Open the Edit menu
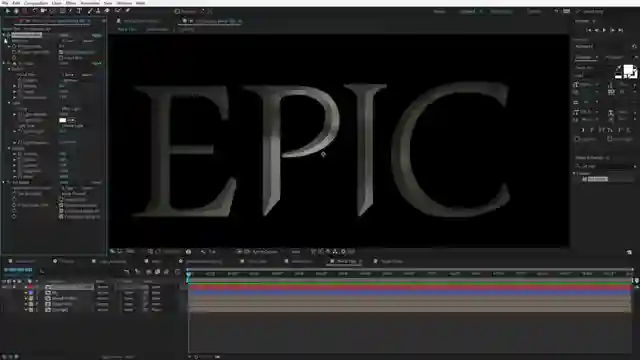The width and height of the screenshot is (640, 360). point(16,3)
